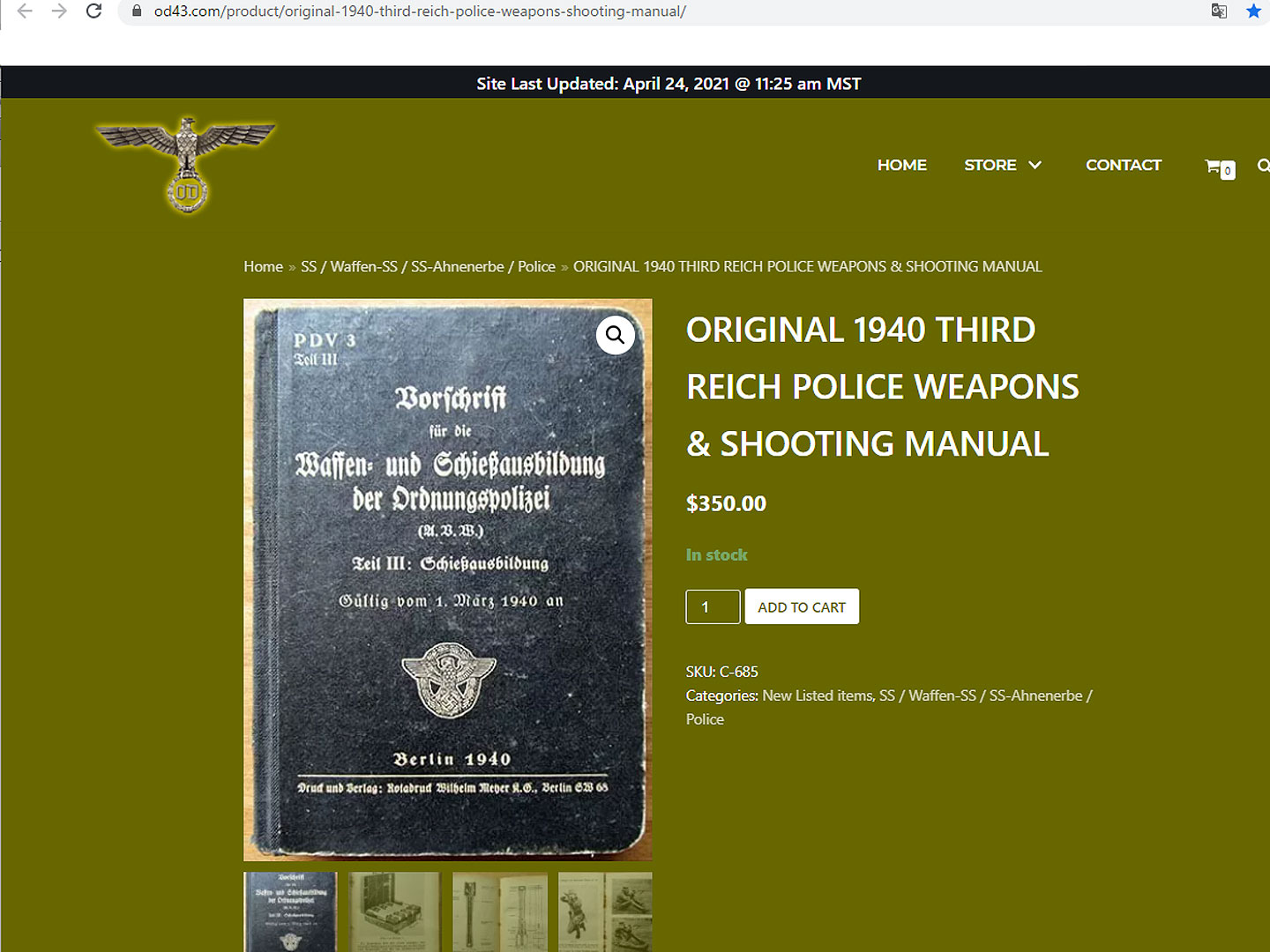Click the quantity input field

tap(713, 606)
